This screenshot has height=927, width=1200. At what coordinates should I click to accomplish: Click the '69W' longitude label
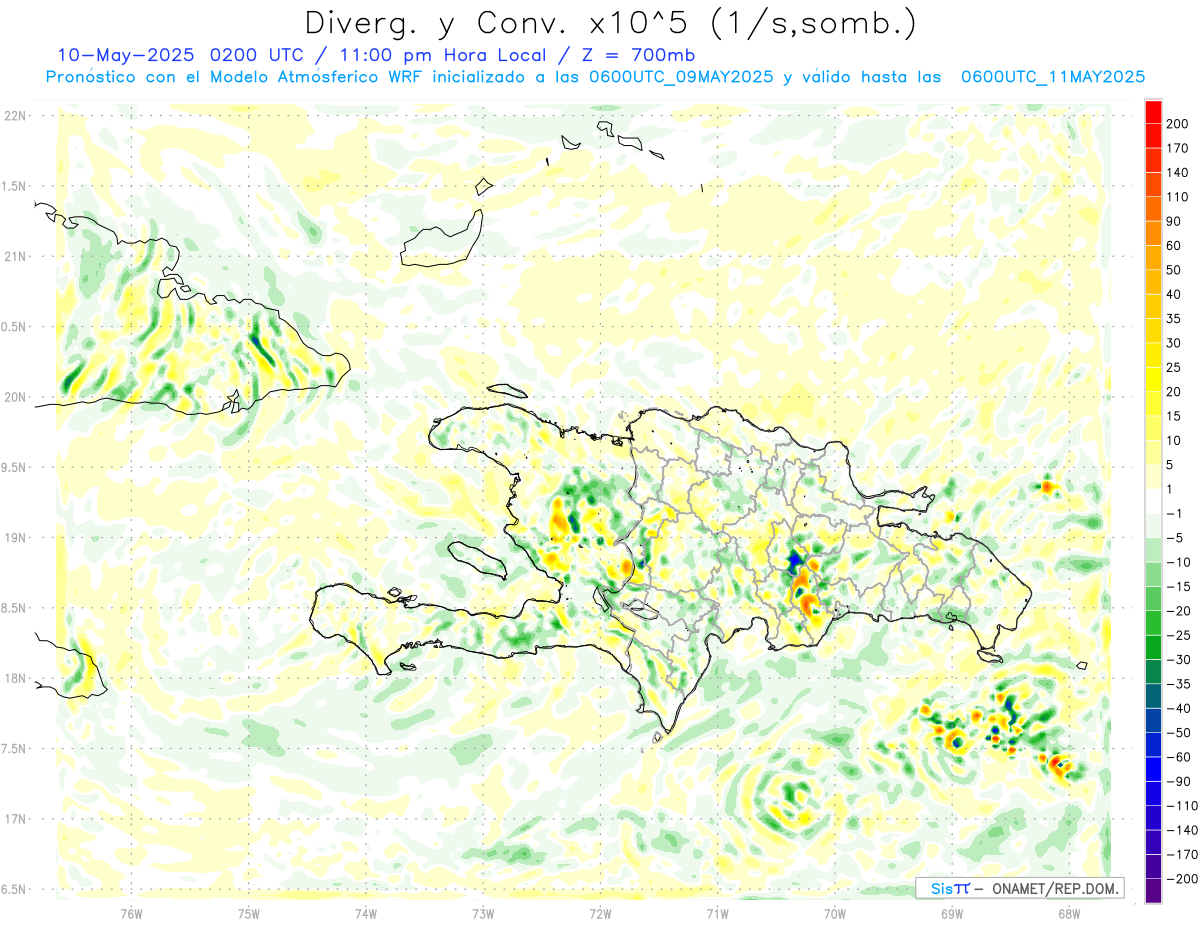point(952,912)
